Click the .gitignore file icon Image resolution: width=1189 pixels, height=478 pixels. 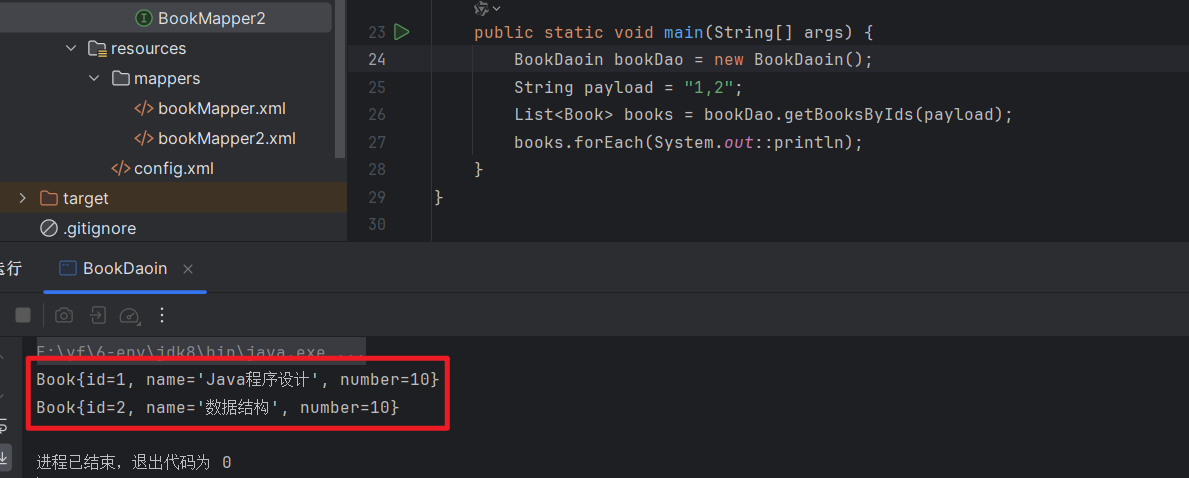pos(49,228)
